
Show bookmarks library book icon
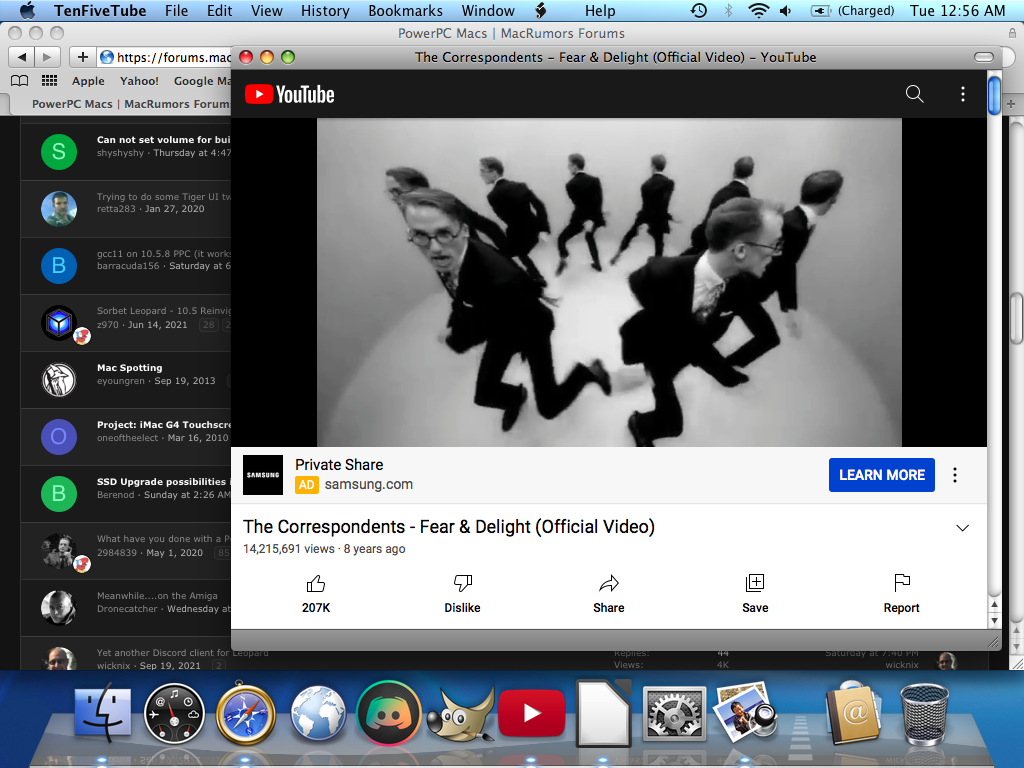[20, 81]
